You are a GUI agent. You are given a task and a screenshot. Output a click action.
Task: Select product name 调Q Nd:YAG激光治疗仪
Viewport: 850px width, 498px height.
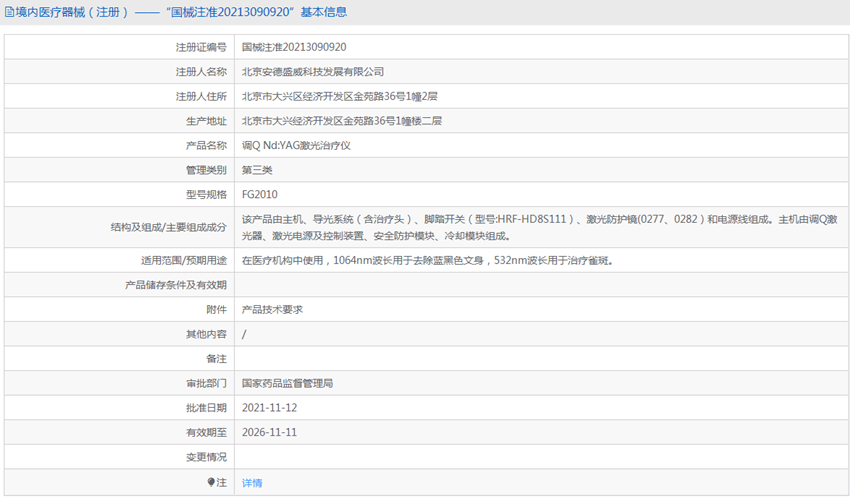[x=296, y=145]
